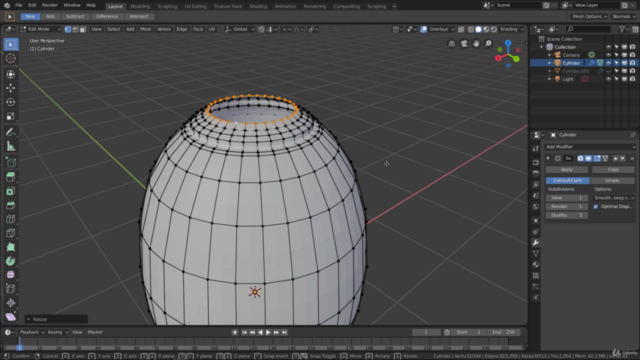Select Catmull-Clark subdivision type
The width and height of the screenshot is (640, 360).
(567, 180)
